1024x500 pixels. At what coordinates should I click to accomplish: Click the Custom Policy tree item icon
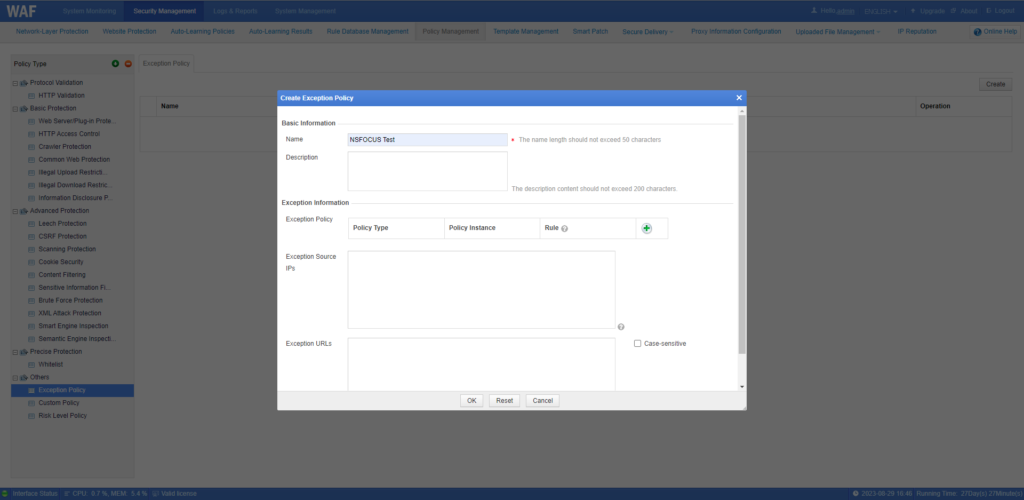click(x=31, y=403)
